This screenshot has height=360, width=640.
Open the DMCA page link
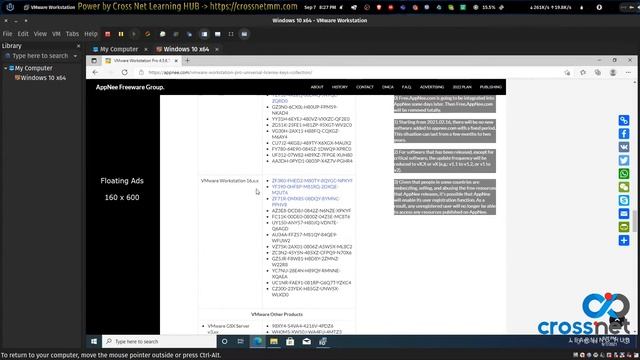pos(388,87)
